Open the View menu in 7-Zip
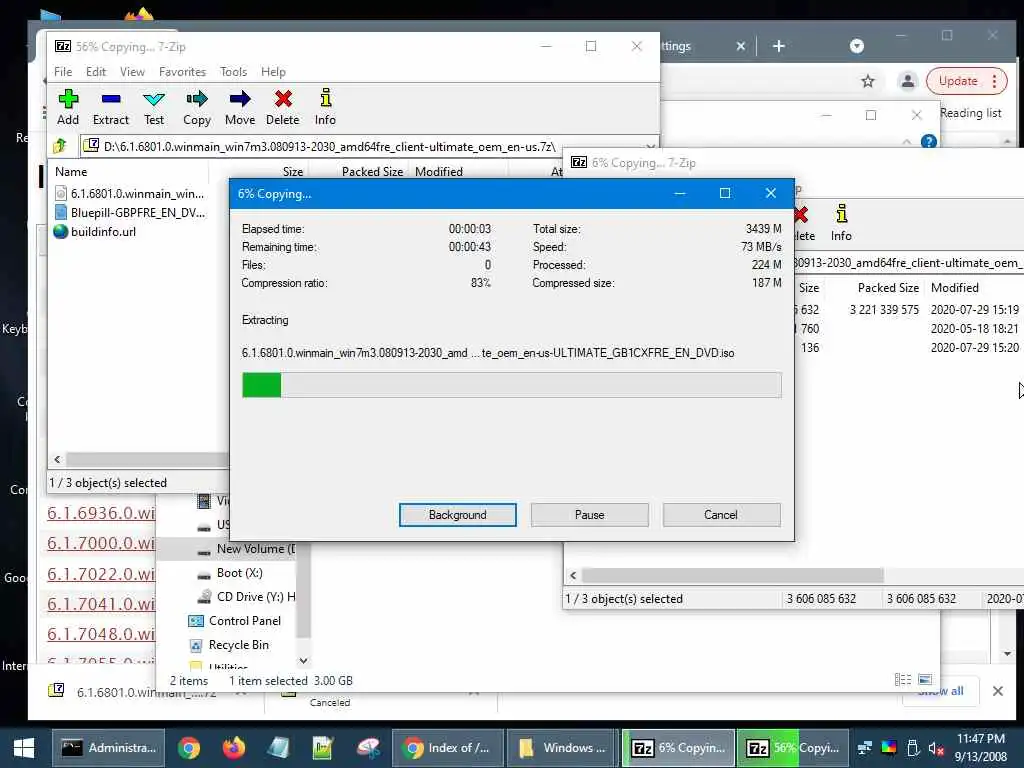The height and width of the screenshot is (768, 1024). pyautogui.click(x=132, y=72)
